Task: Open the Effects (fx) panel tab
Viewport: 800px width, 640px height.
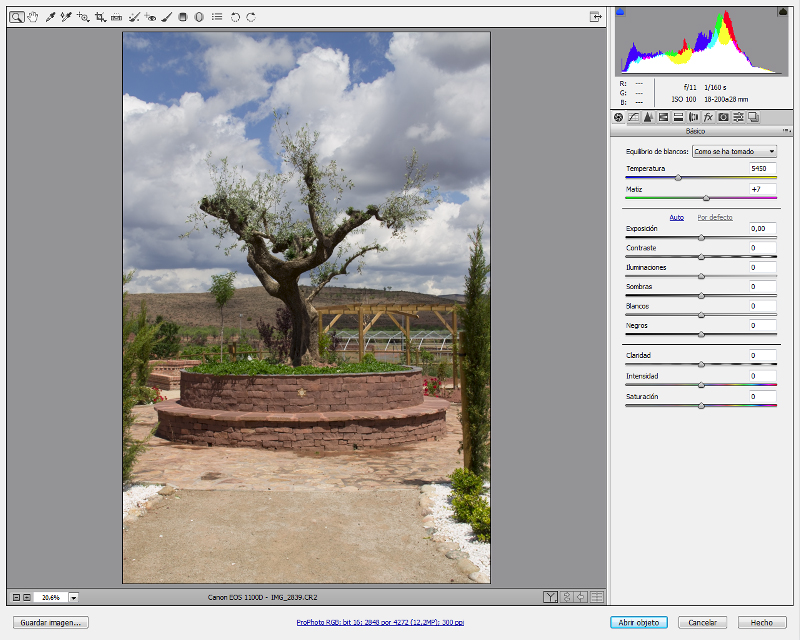Action: 708,117
